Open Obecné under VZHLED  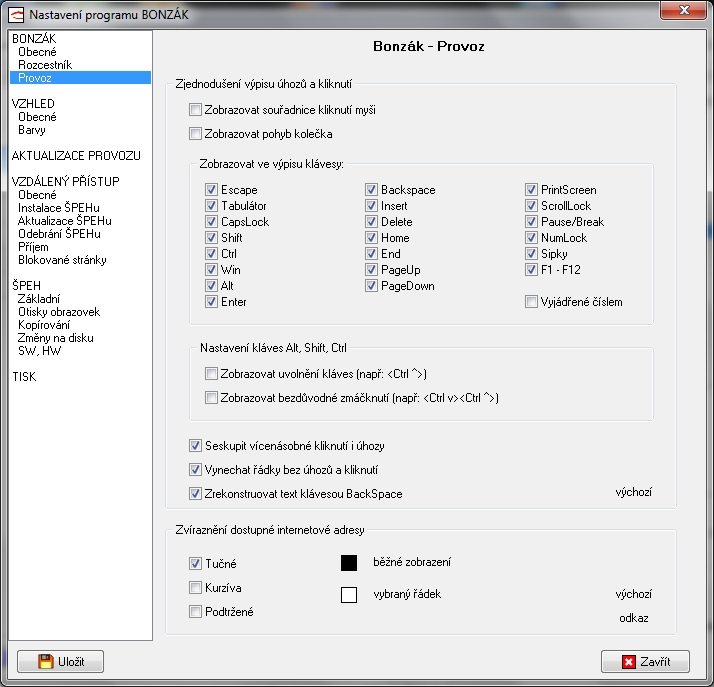pyautogui.click(x=37, y=117)
